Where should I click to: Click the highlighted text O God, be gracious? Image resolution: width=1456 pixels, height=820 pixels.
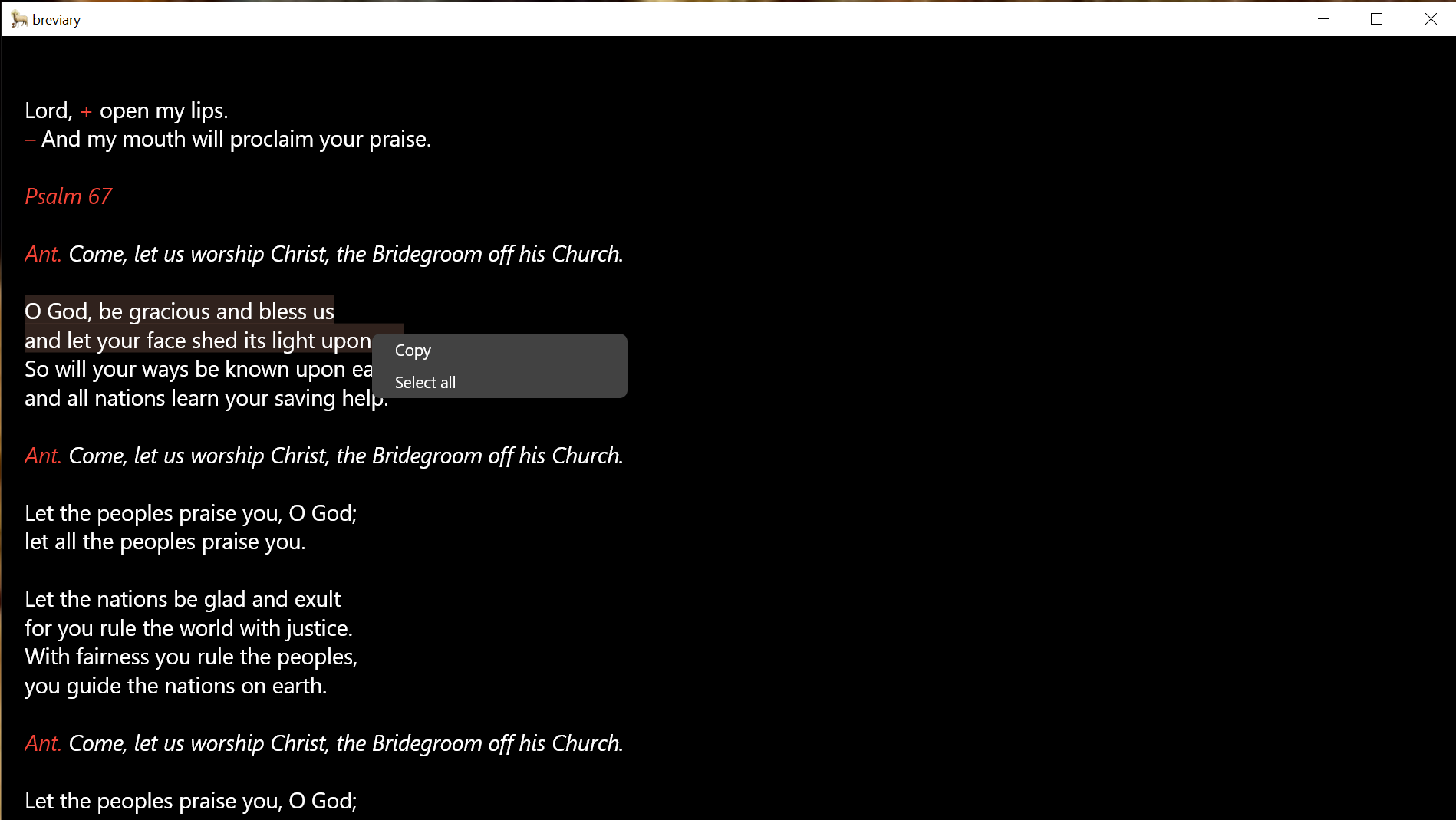[179, 311]
